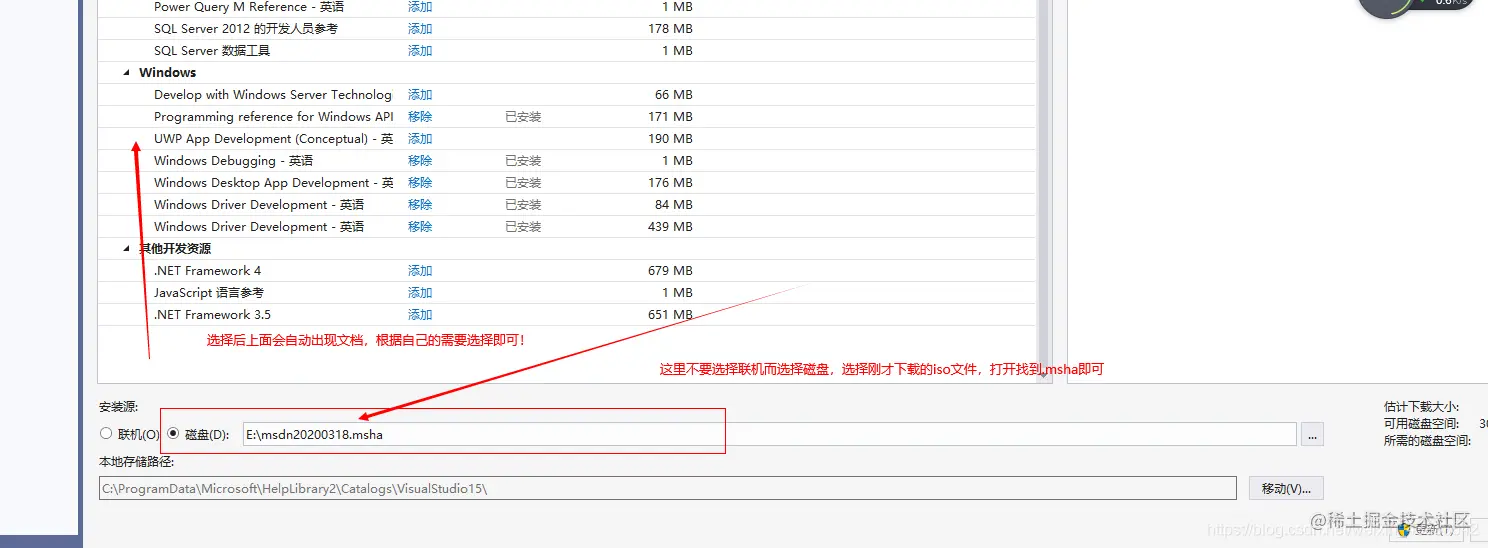Select the "JavaScript 语言参考" row text
Viewport: 1488px width, 548px height.
tap(209, 293)
